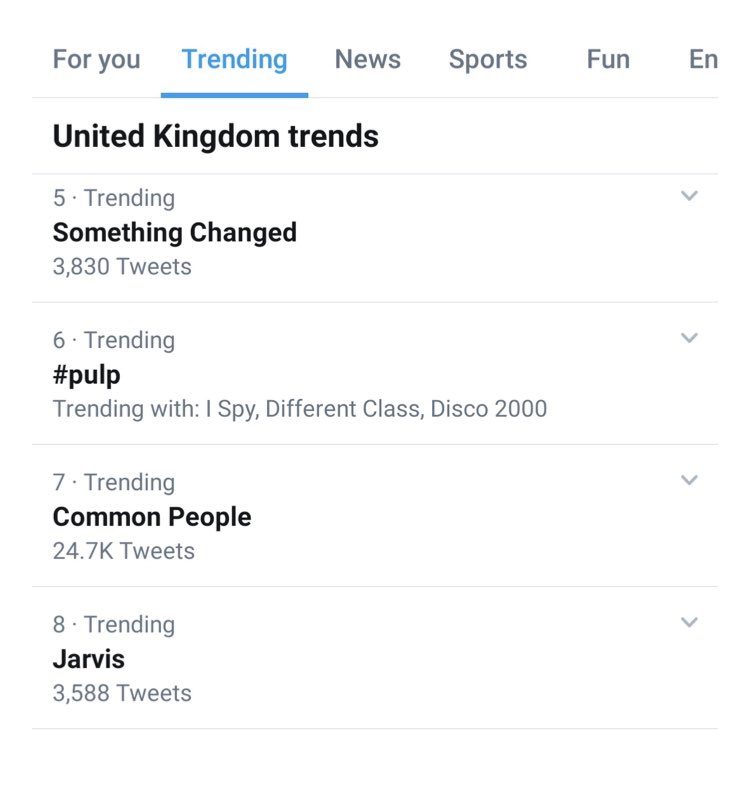Click the Trending with I Spy line
Viewport: 750px width, 807px height.
300,409
